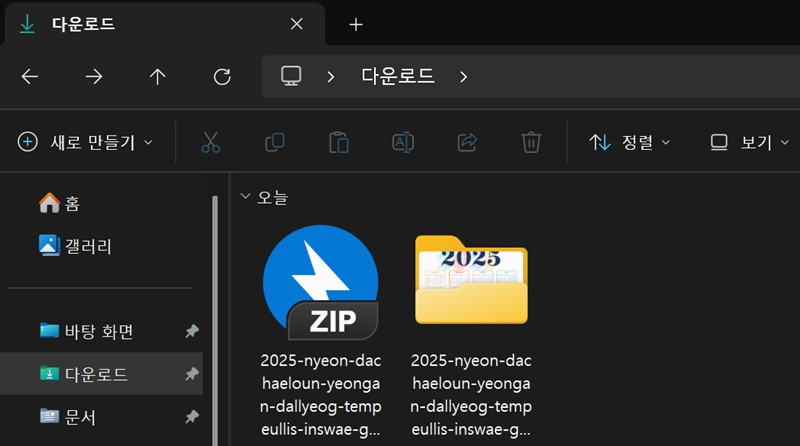Select the ZIP archive file icon
The height and width of the screenshot is (446, 800).
point(320,283)
